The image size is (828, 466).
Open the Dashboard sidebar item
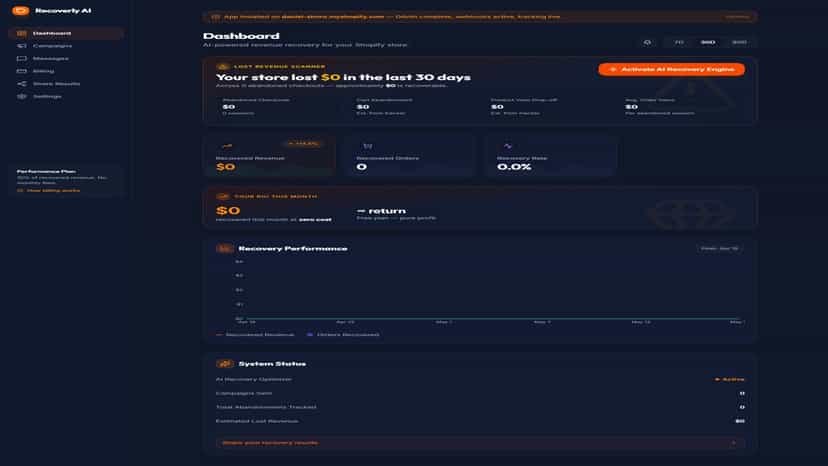click(66, 33)
